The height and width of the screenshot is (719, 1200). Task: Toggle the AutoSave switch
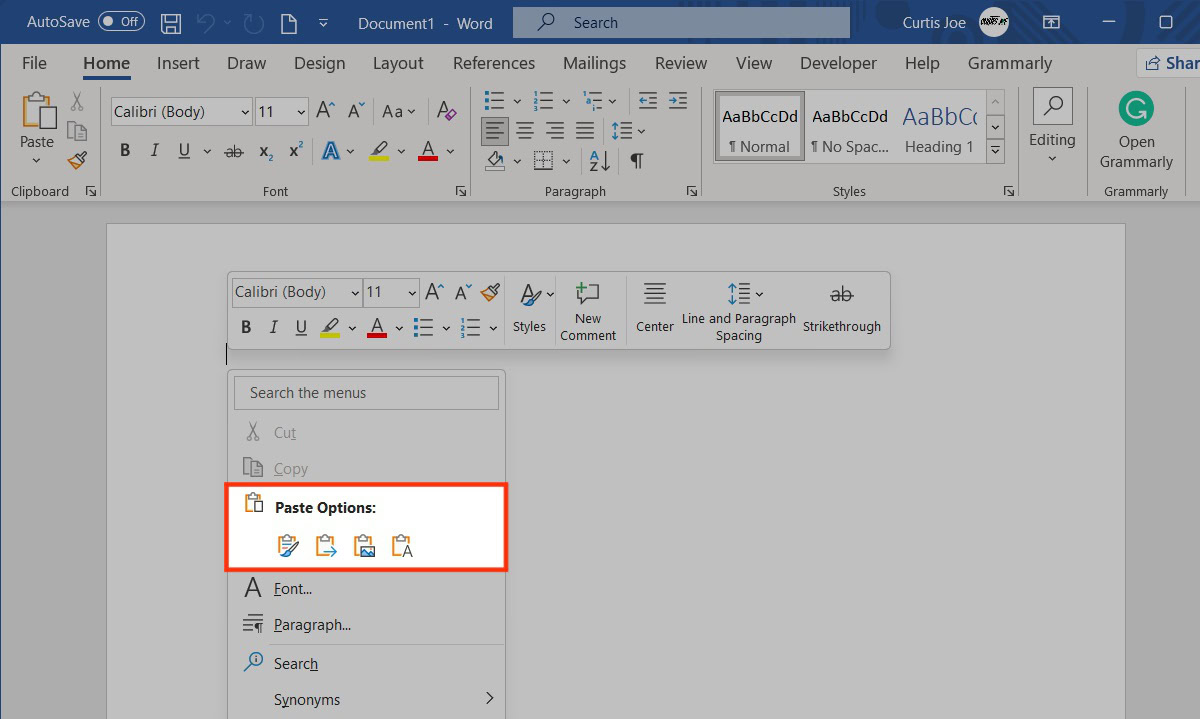coord(121,22)
